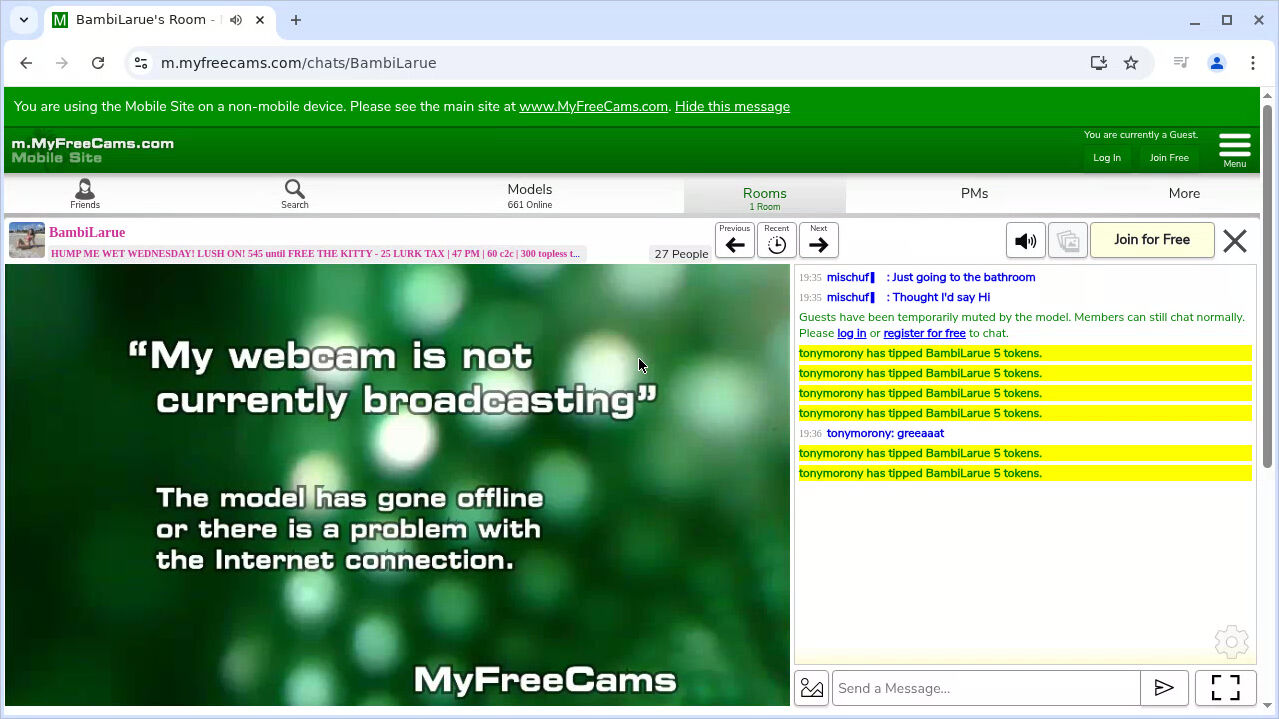Go to the next room arrow
1279x719 pixels.
(x=819, y=241)
